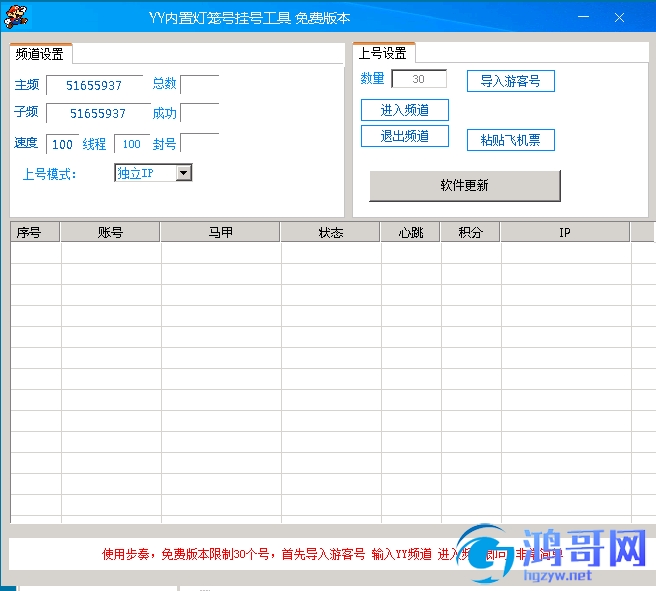Open the 频道设置 tab

click(40, 54)
